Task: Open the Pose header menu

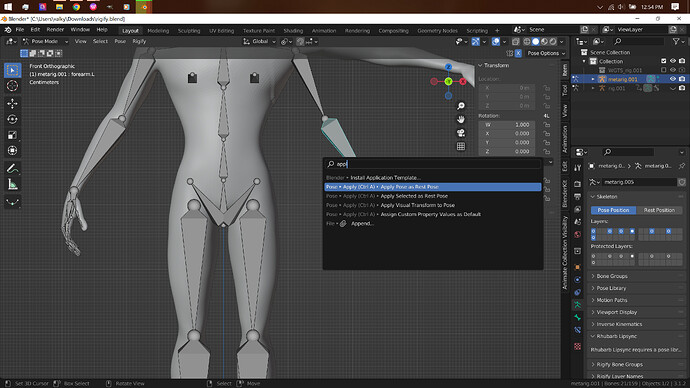Action: point(120,41)
